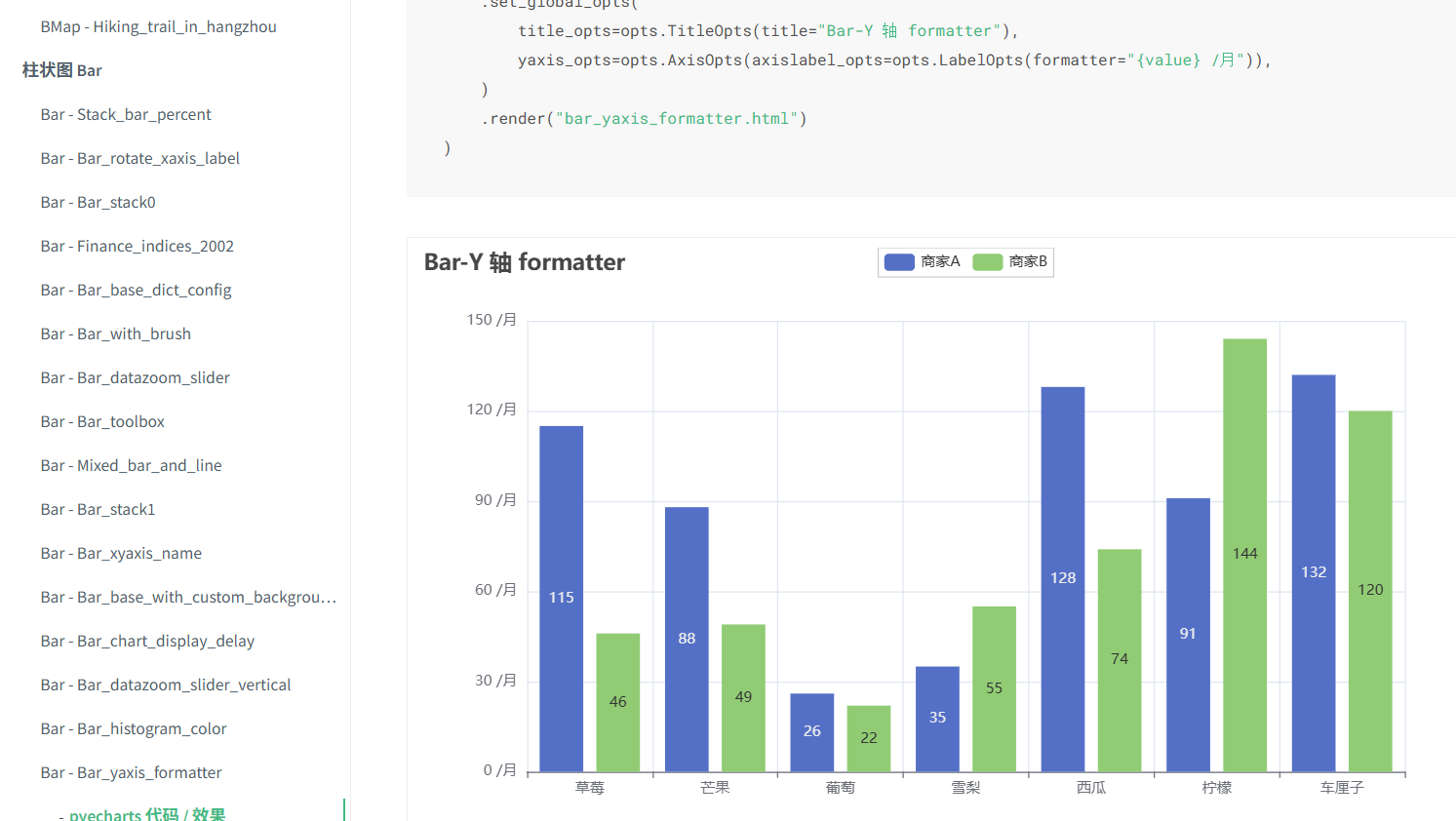Open Bar - Bar_chart_display_delay page
This screenshot has height=821, width=1456.
[147, 641]
